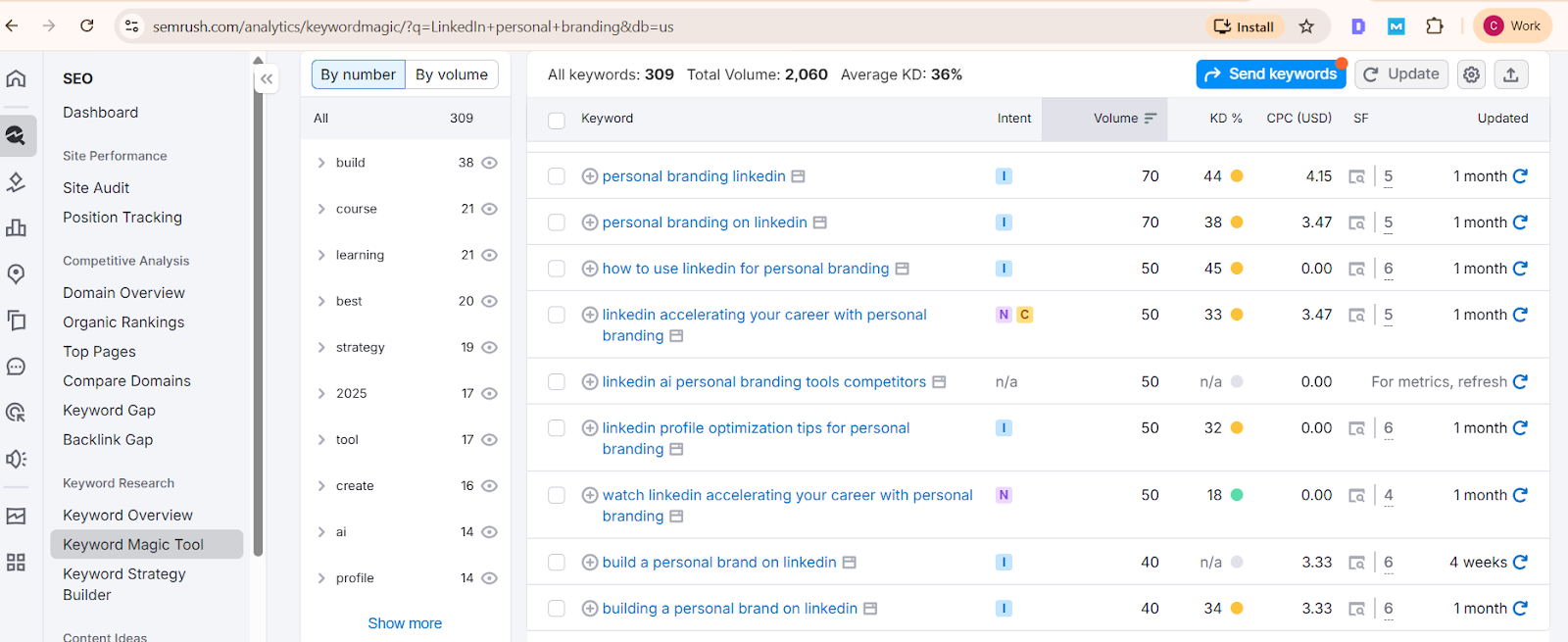Open the Home icon in the left rail
Viewport: 1568px width, 642px height.
(17, 78)
